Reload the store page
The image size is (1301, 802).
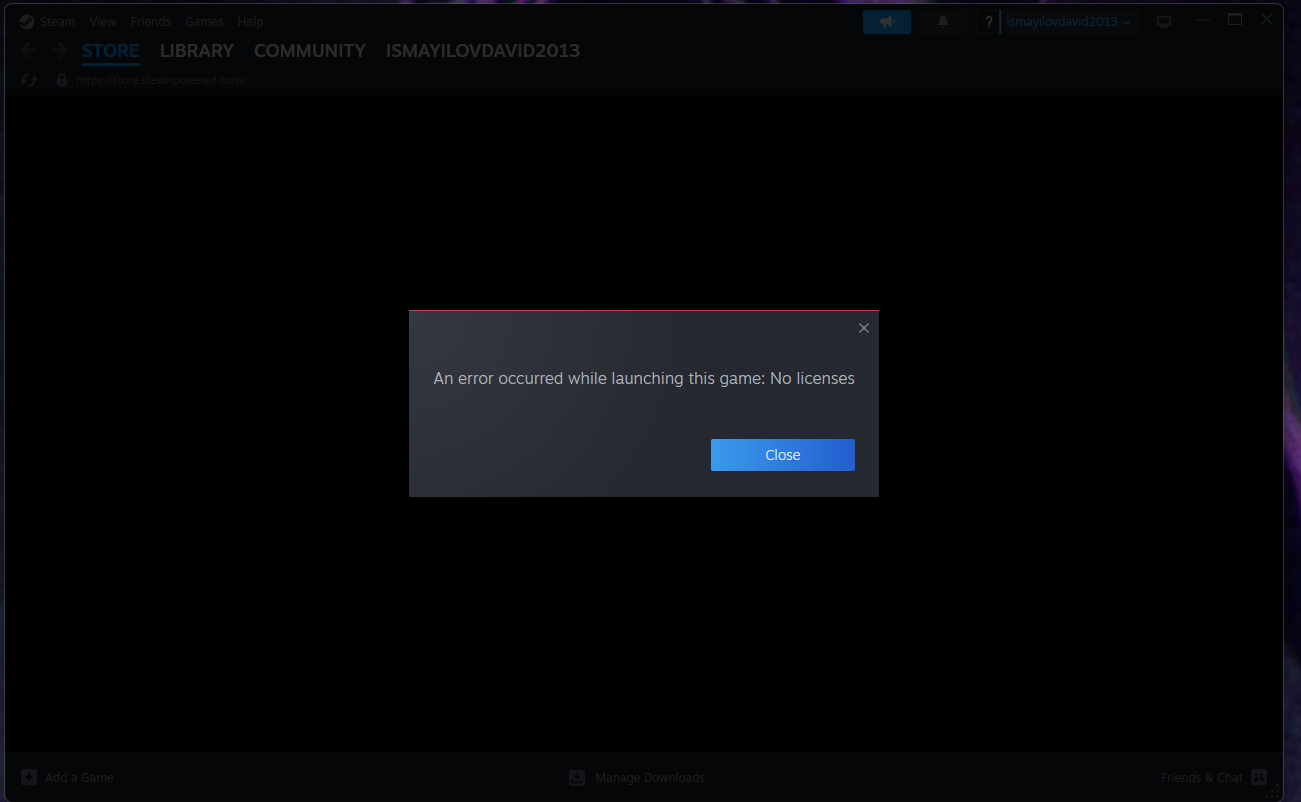[29, 80]
